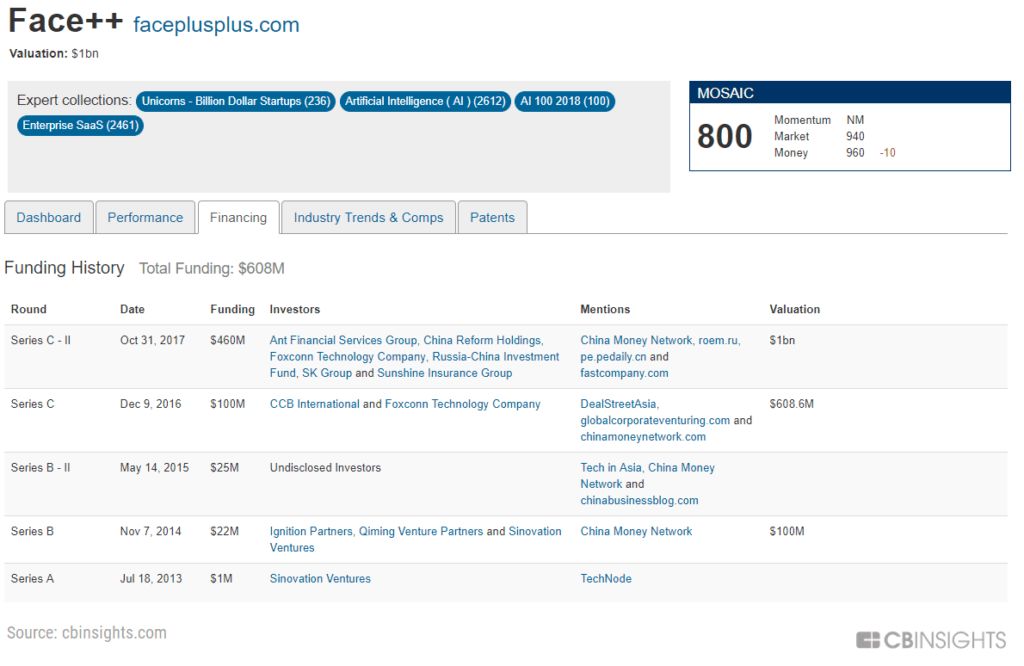
Task: Select the $100M valuation in Series B row
Action: (x=787, y=531)
